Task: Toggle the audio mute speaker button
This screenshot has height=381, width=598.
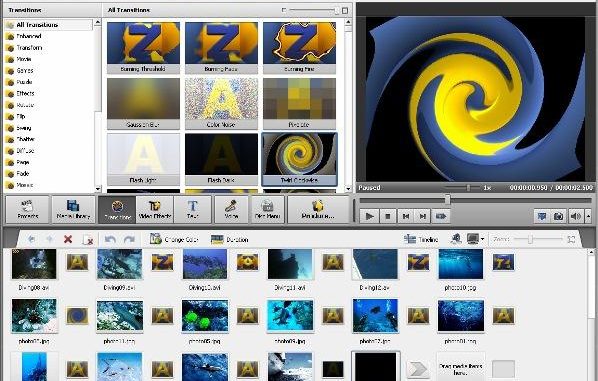Action: (x=575, y=216)
